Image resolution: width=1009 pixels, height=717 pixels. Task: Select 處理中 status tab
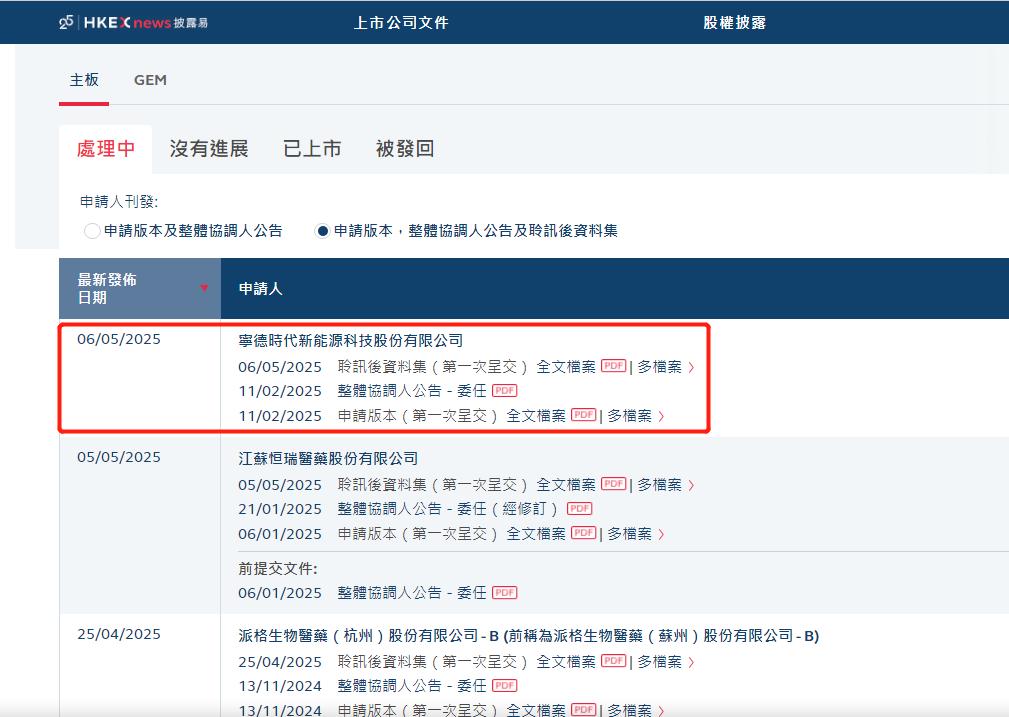pyautogui.click(x=106, y=149)
